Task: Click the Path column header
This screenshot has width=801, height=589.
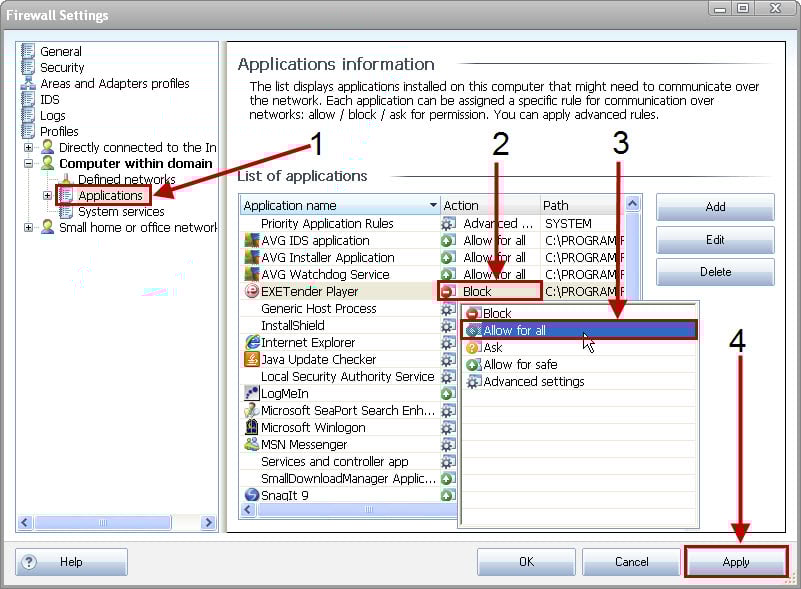Action: click(582, 205)
